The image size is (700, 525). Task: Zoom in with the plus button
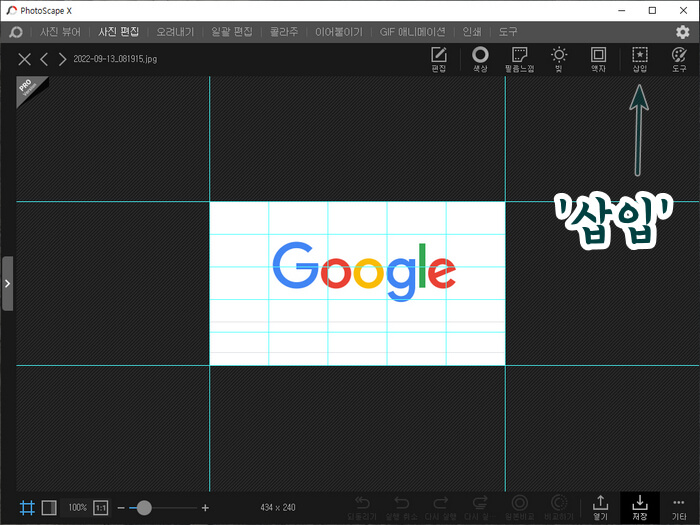tap(205, 508)
